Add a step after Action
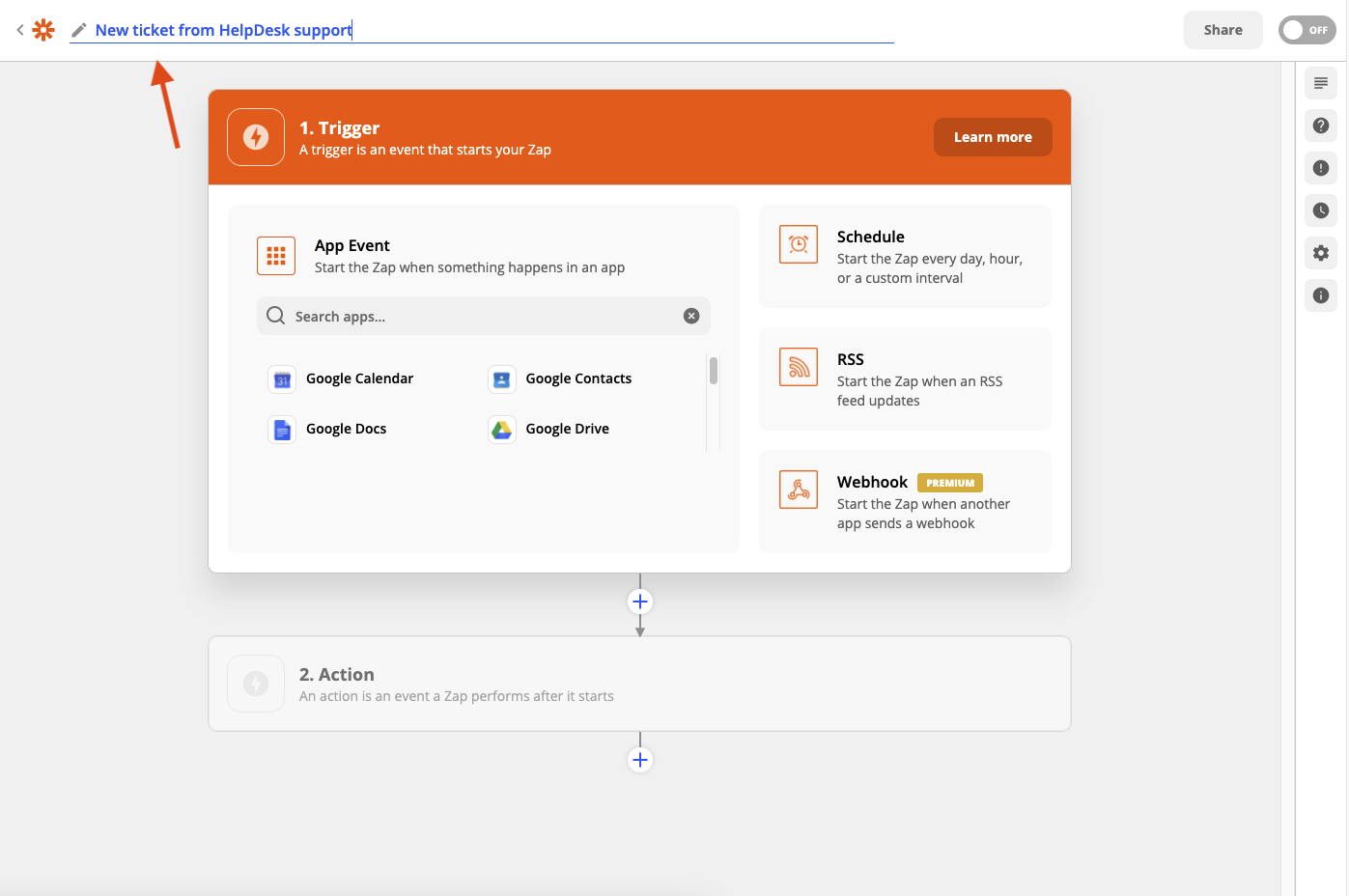This screenshot has height=896, width=1349. 640,760
